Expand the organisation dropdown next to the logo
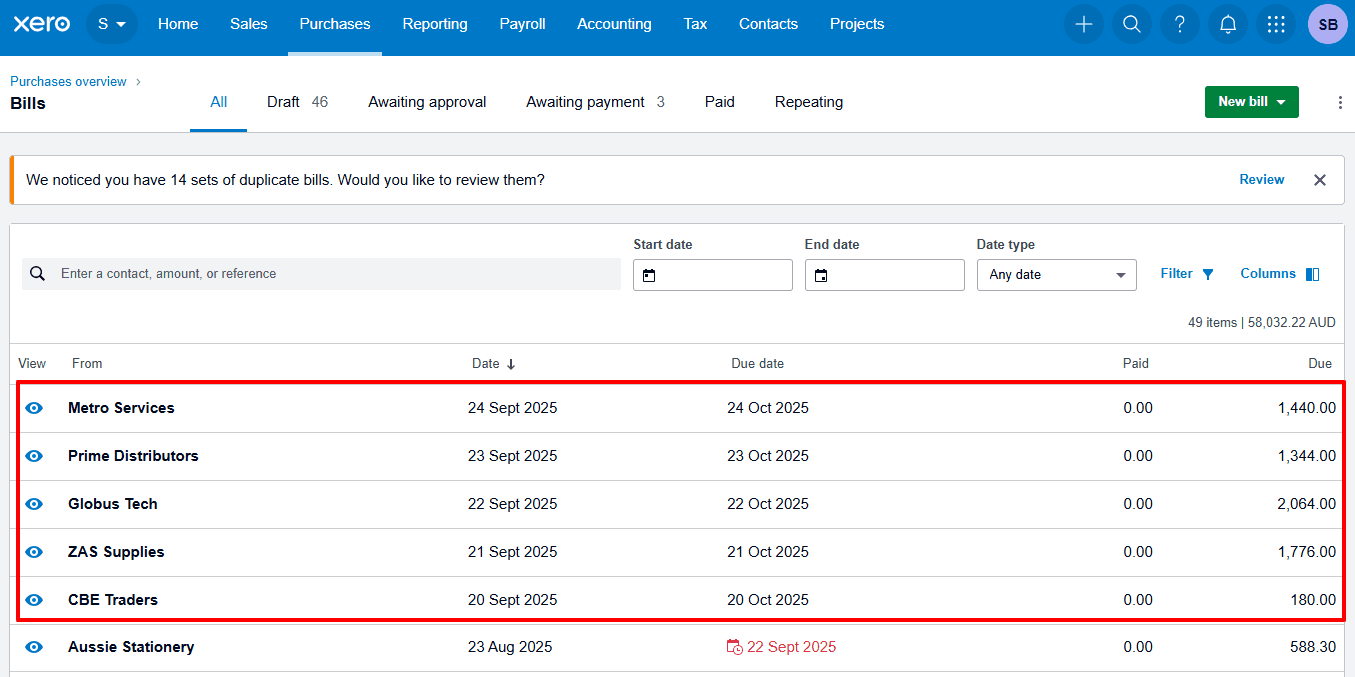1355x677 pixels. pyautogui.click(x=112, y=24)
